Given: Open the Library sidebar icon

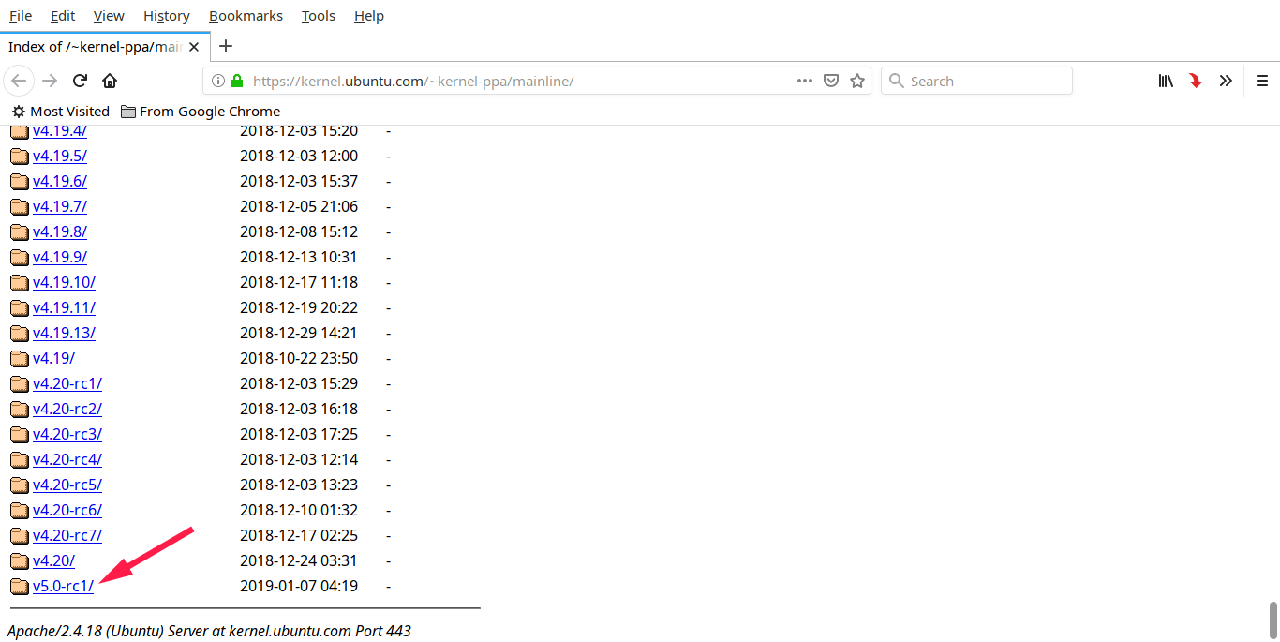Looking at the screenshot, I should coord(1165,81).
